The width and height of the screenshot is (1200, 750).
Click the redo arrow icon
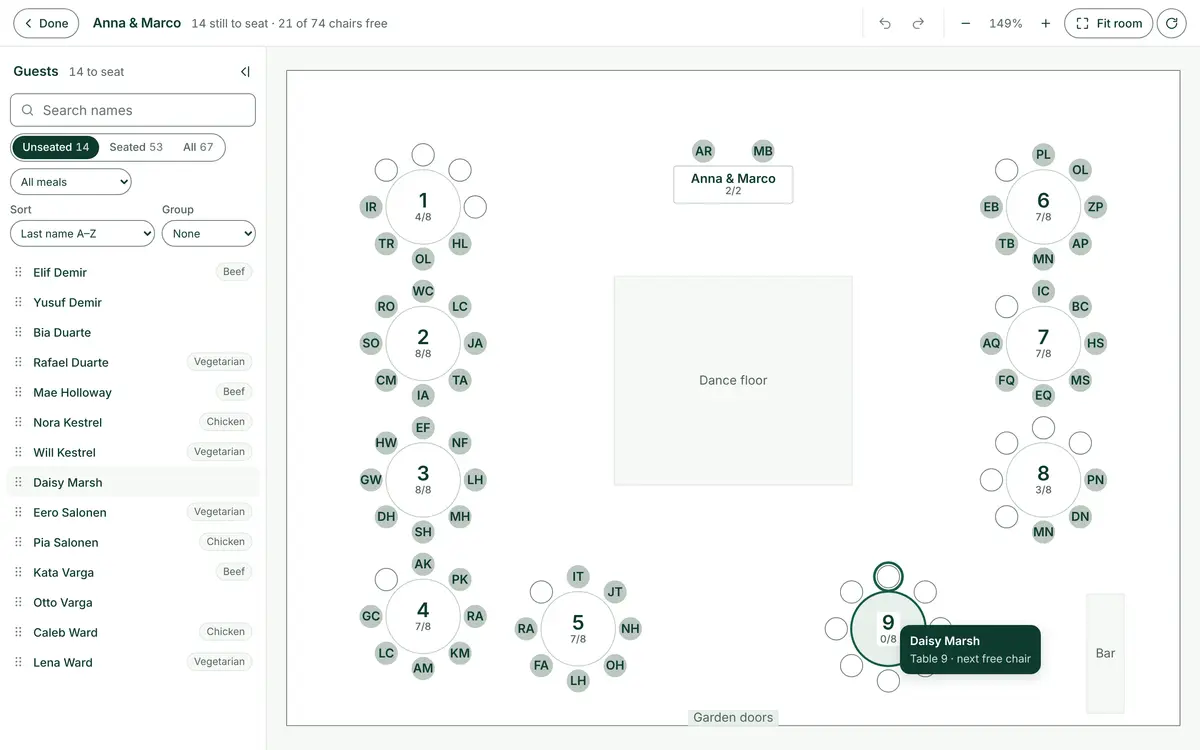(918, 23)
